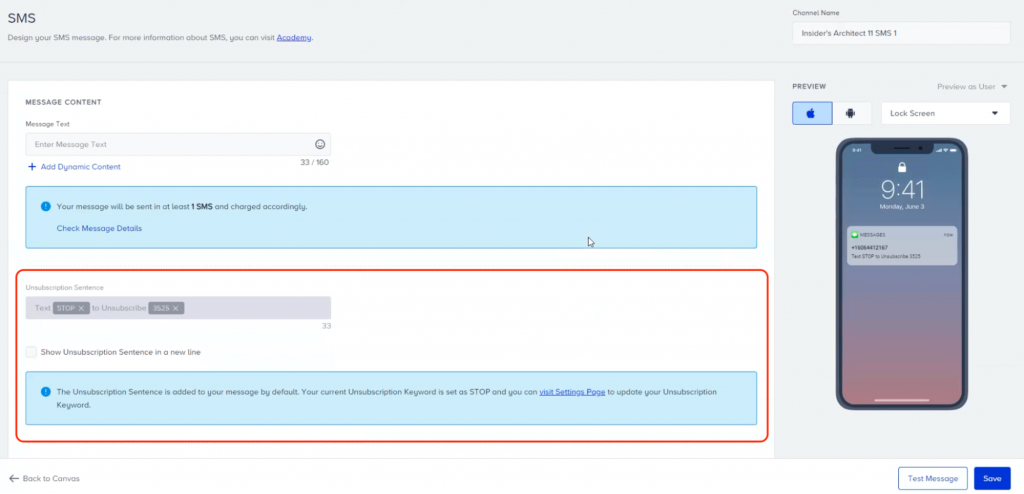
Task: Open the Lock Screen preview dropdown
Action: [944, 113]
